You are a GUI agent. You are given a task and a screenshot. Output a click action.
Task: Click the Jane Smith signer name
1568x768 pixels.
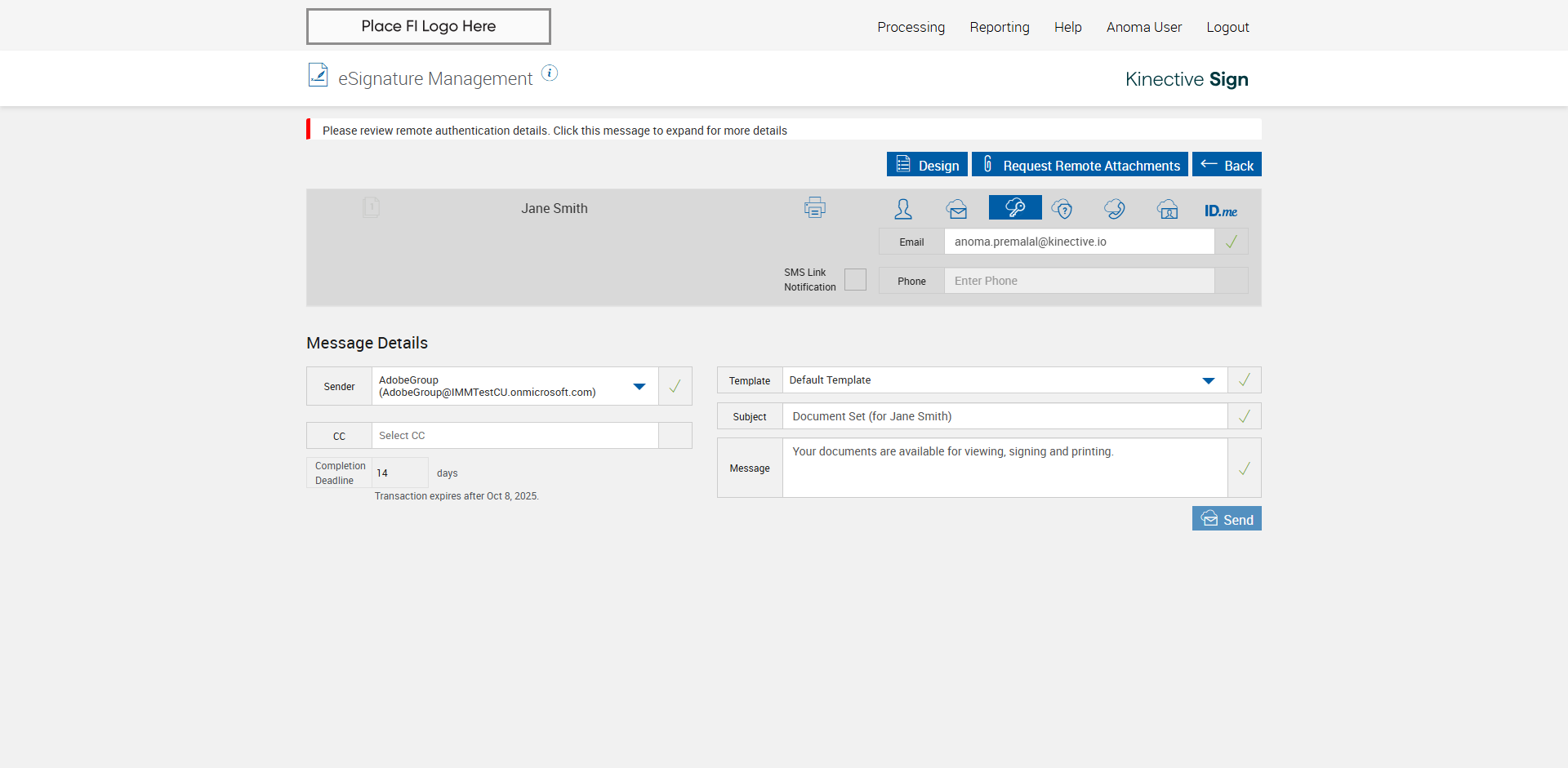[x=555, y=209]
